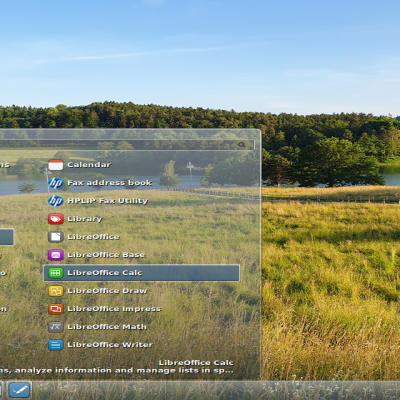Launch the blue LibreOffice Writer icon

56,345
